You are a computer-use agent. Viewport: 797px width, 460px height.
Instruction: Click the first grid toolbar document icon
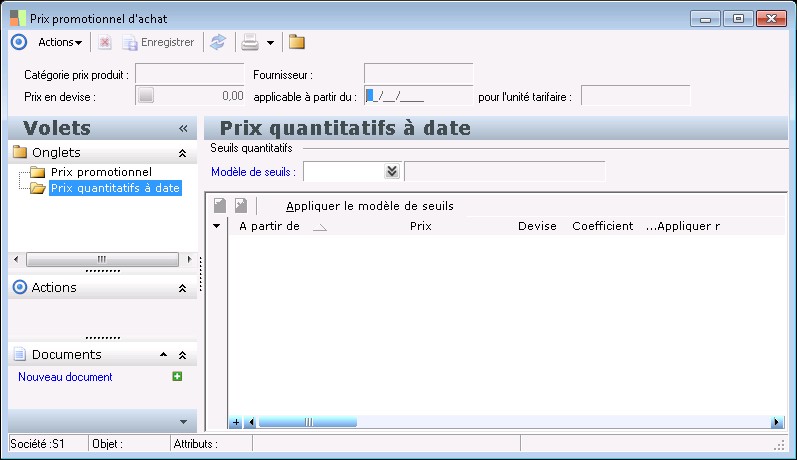[x=220, y=205]
